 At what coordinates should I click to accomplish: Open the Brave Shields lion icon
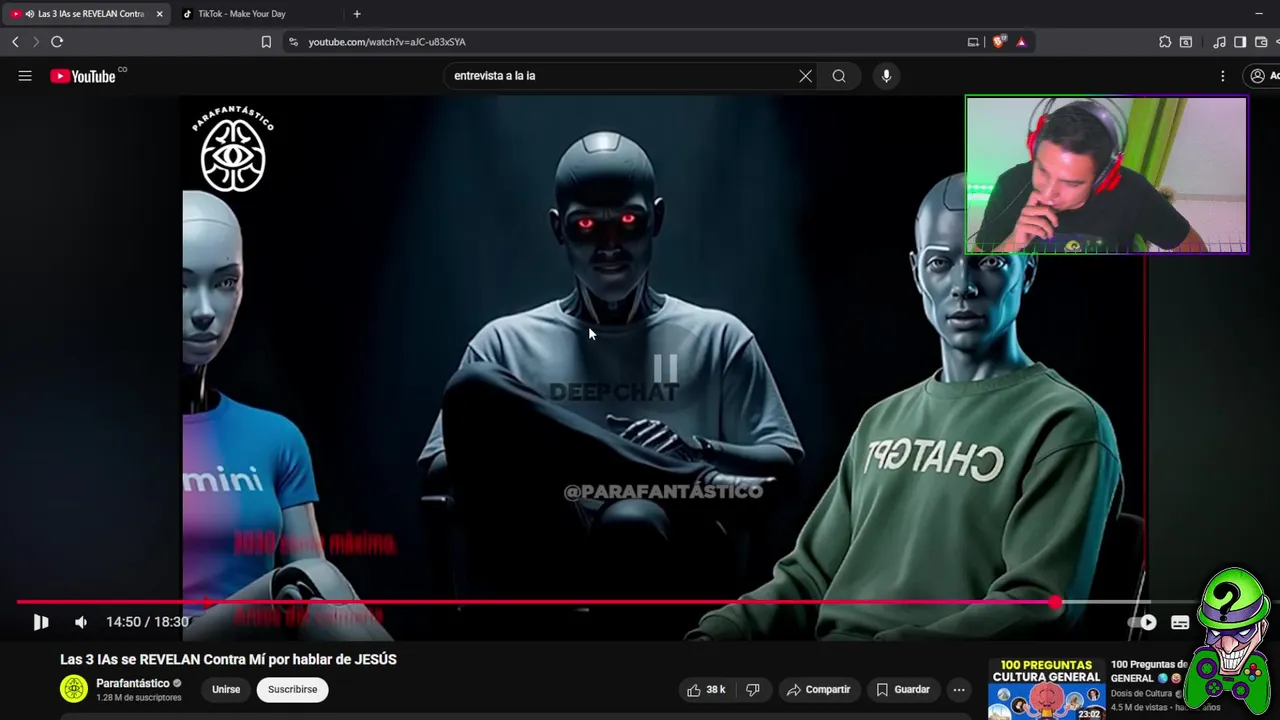pos(998,42)
